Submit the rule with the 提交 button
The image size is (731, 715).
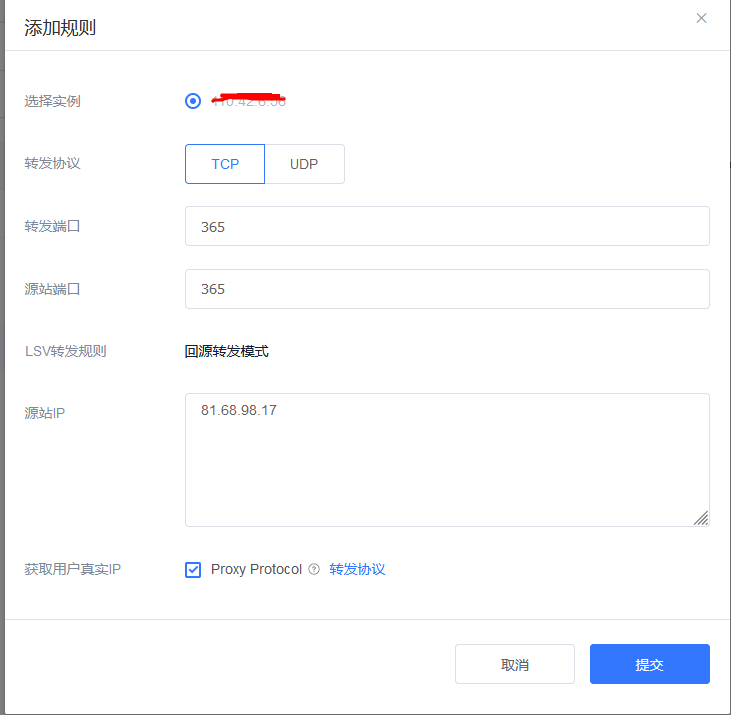click(x=649, y=664)
